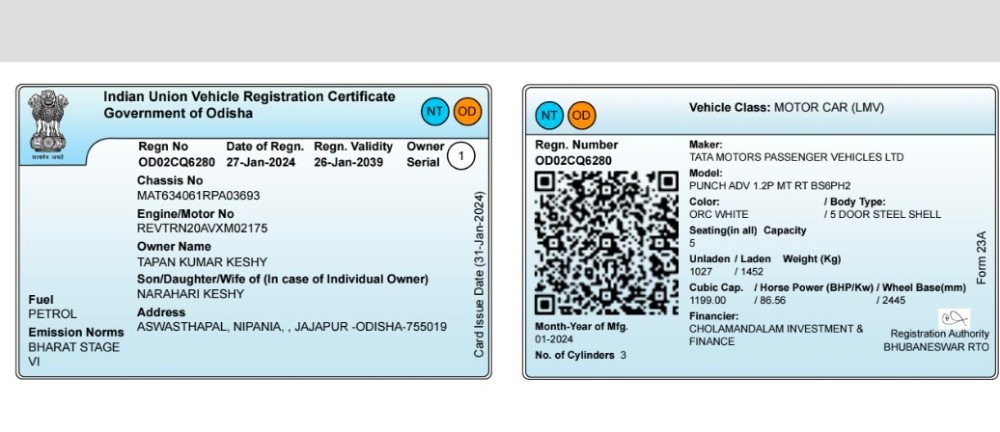Viewport: 1000px width, 432px height.
Task: Click the 'Regn. Validity' label
Action: coord(353,147)
